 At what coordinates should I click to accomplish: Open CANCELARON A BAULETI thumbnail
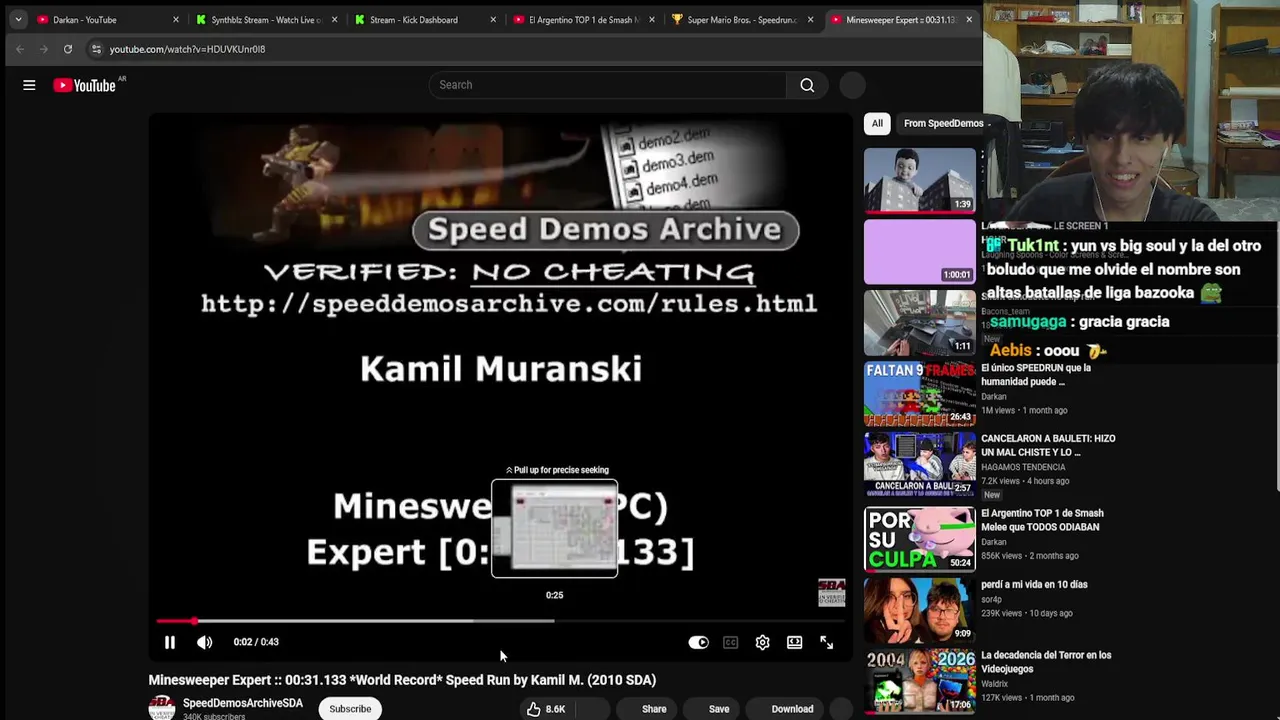pyautogui.click(x=920, y=465)
